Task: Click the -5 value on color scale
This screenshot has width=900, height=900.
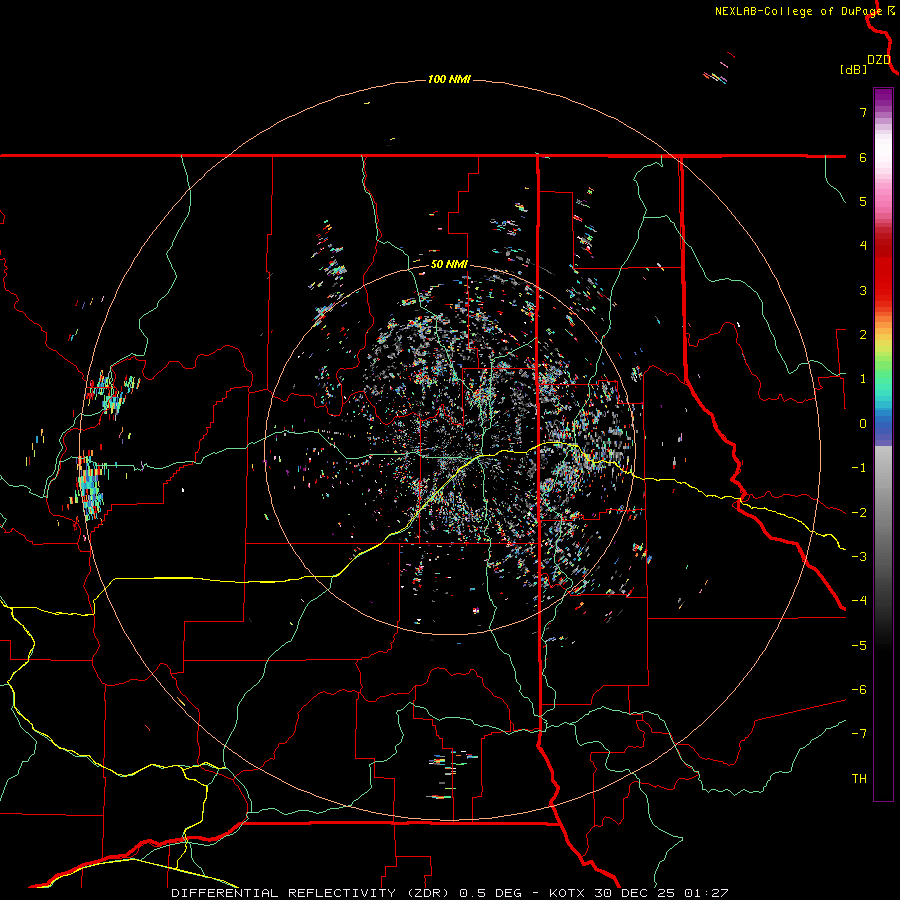Action: [x=859, y=645]
